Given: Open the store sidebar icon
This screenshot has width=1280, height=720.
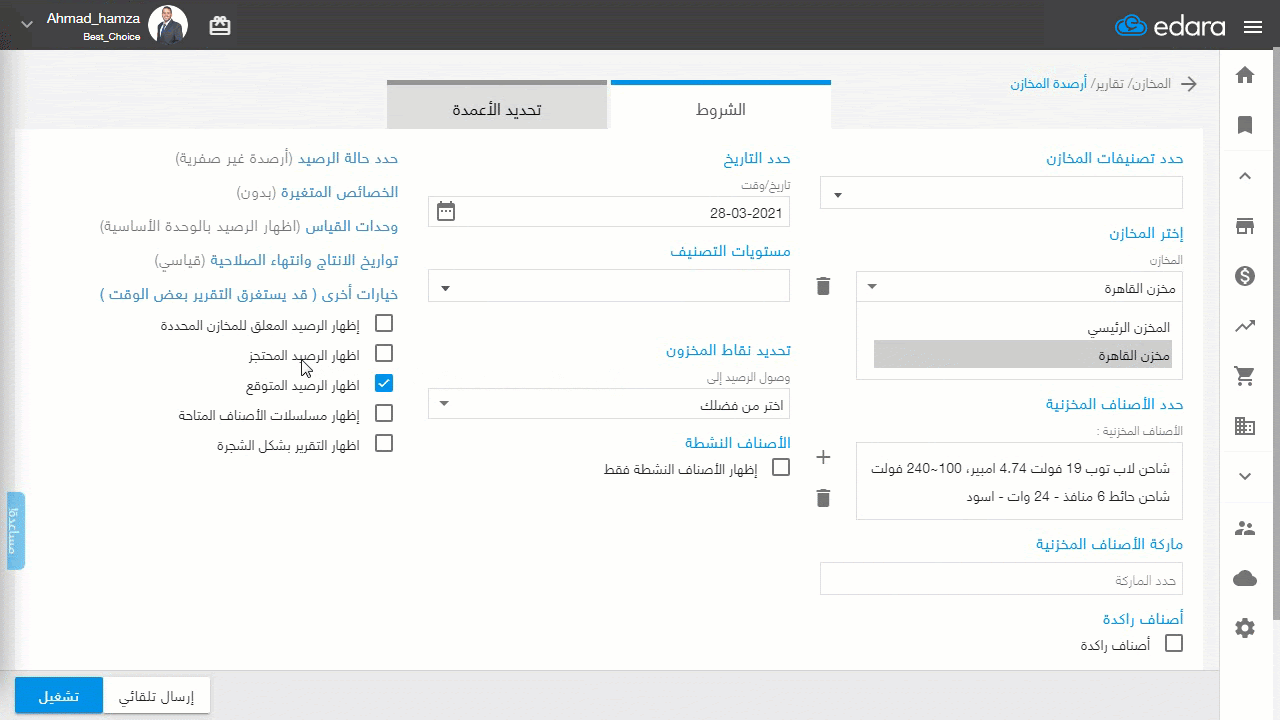Looking at the screenshot, I should [1245, 226].
